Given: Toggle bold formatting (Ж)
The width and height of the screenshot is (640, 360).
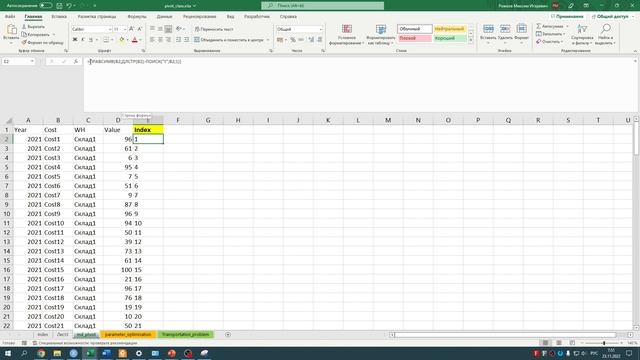Looking at the screenshot, I should coord(75,40).
